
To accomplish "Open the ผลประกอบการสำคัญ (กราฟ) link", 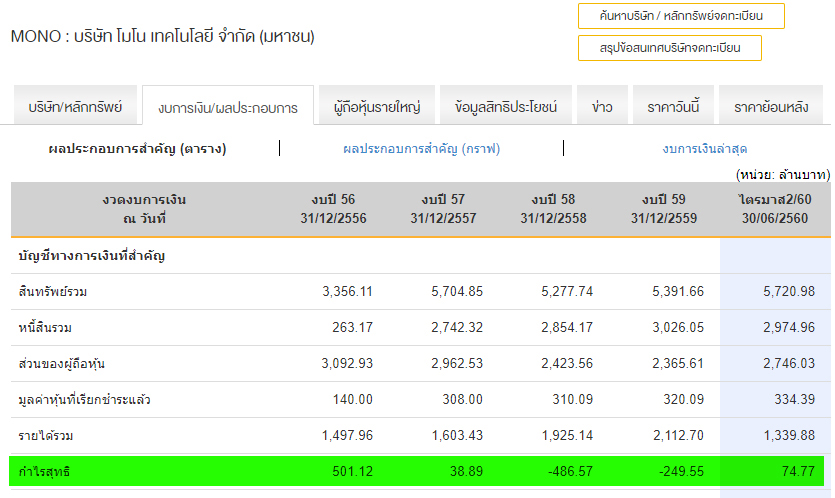I will 422,149.
